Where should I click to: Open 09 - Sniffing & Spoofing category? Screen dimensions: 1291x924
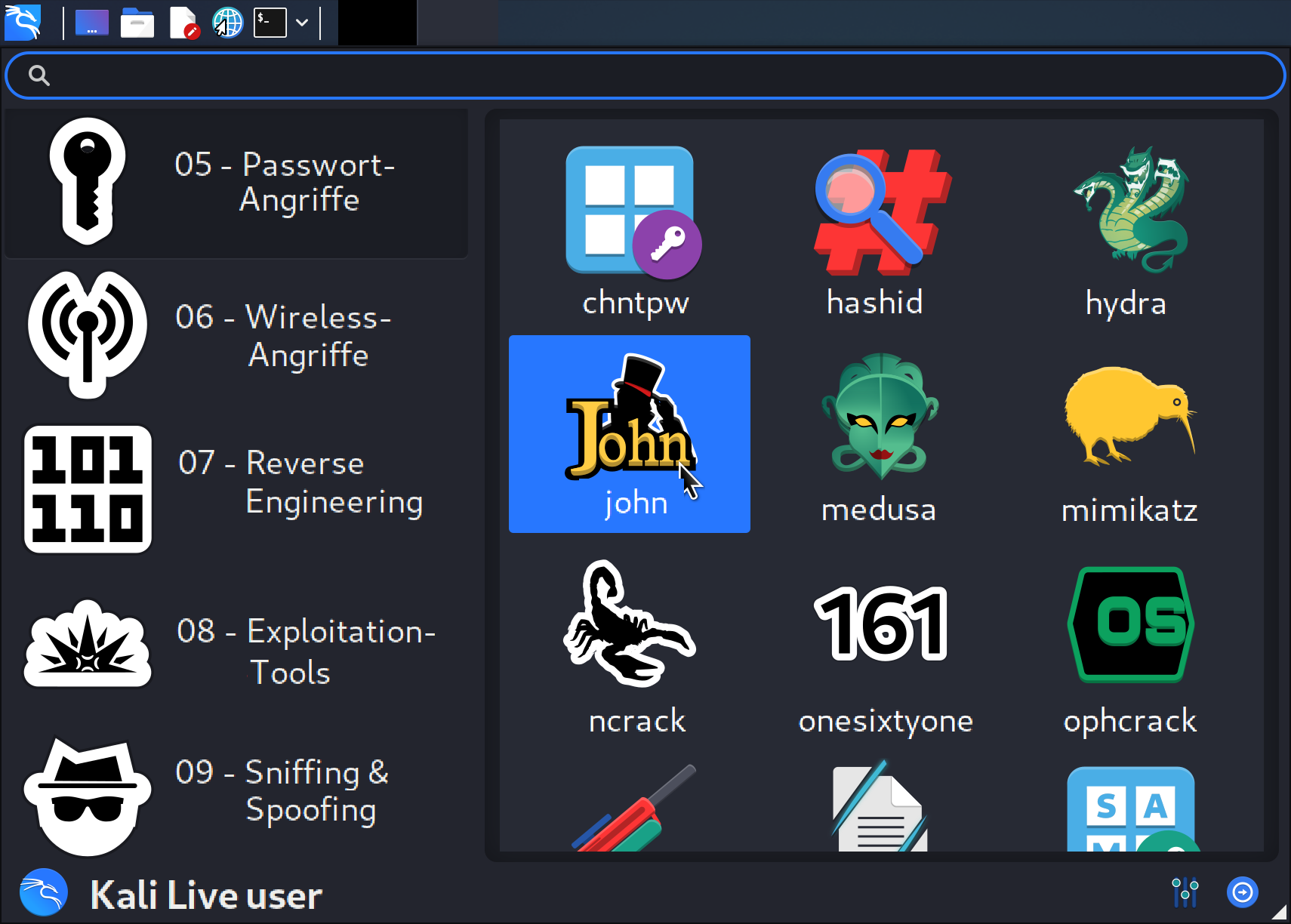[237, 791]
